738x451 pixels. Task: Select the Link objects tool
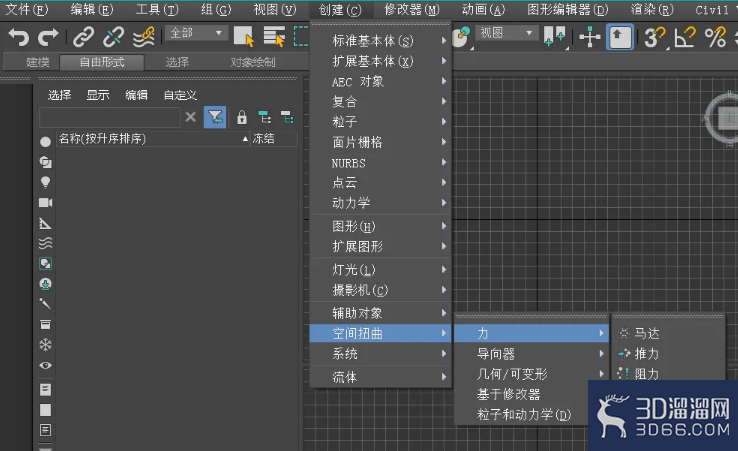pyautogui.click(x=83, y=37)
